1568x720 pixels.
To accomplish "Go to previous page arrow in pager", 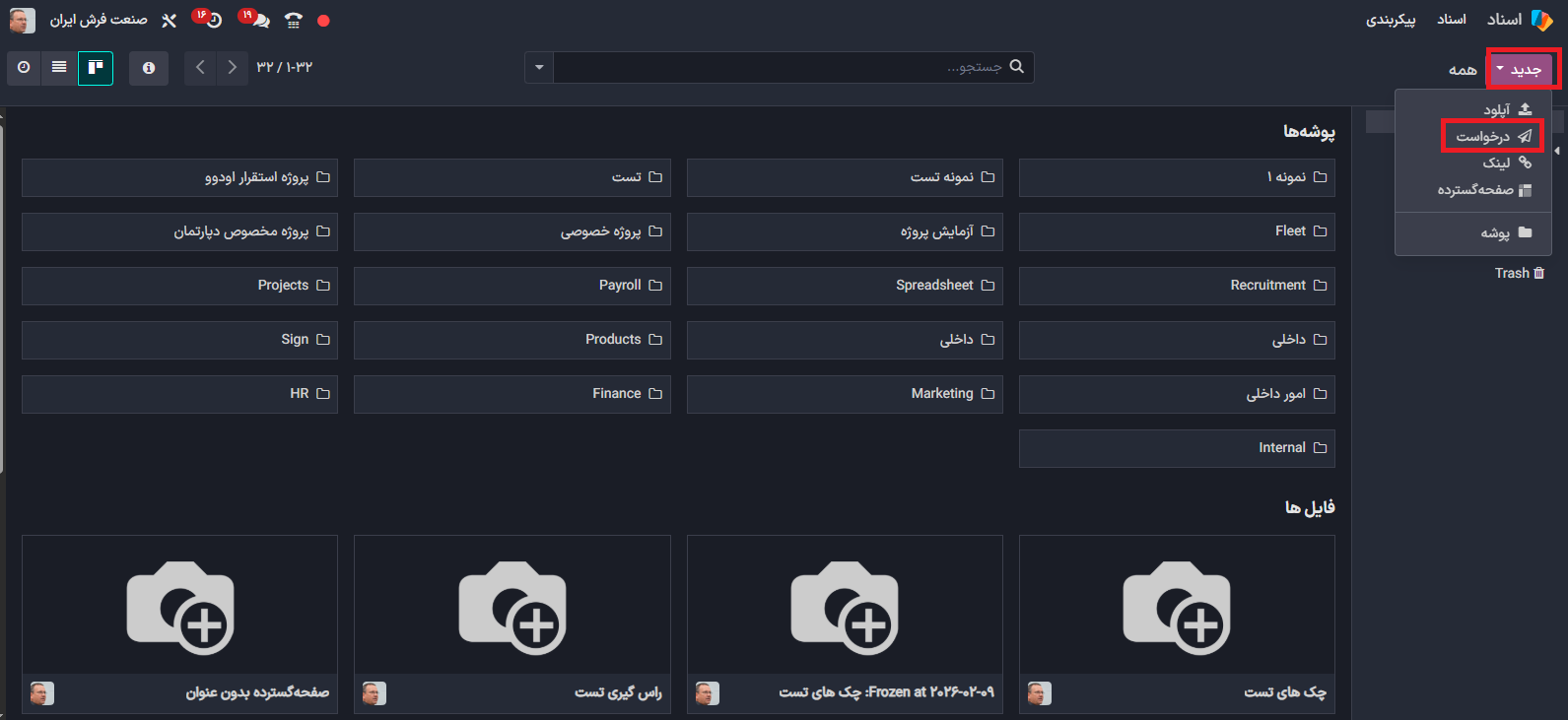I will (200, 68).
